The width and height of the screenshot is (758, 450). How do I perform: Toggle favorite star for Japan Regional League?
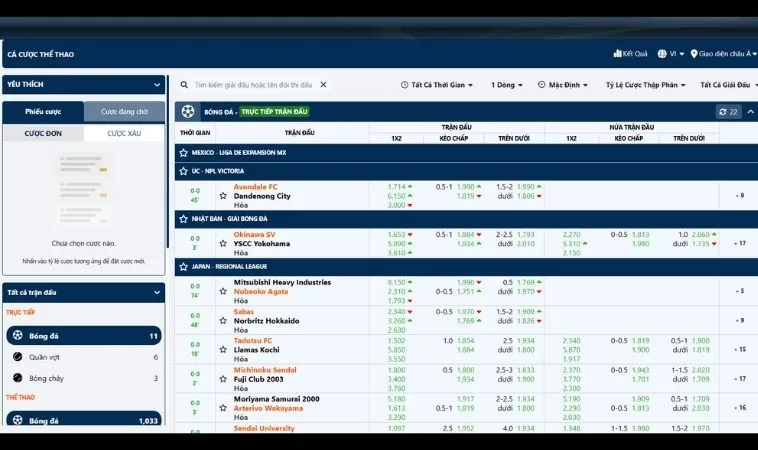[x=182, y=267]
